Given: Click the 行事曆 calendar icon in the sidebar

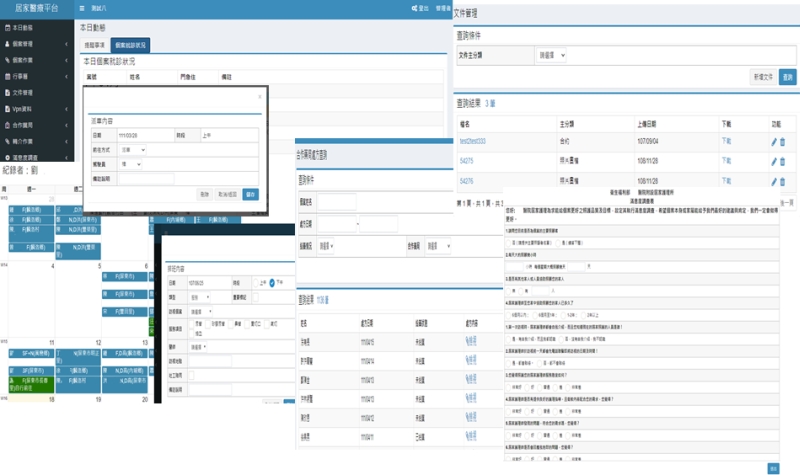Looking at the screenshot, I should 7,77.
